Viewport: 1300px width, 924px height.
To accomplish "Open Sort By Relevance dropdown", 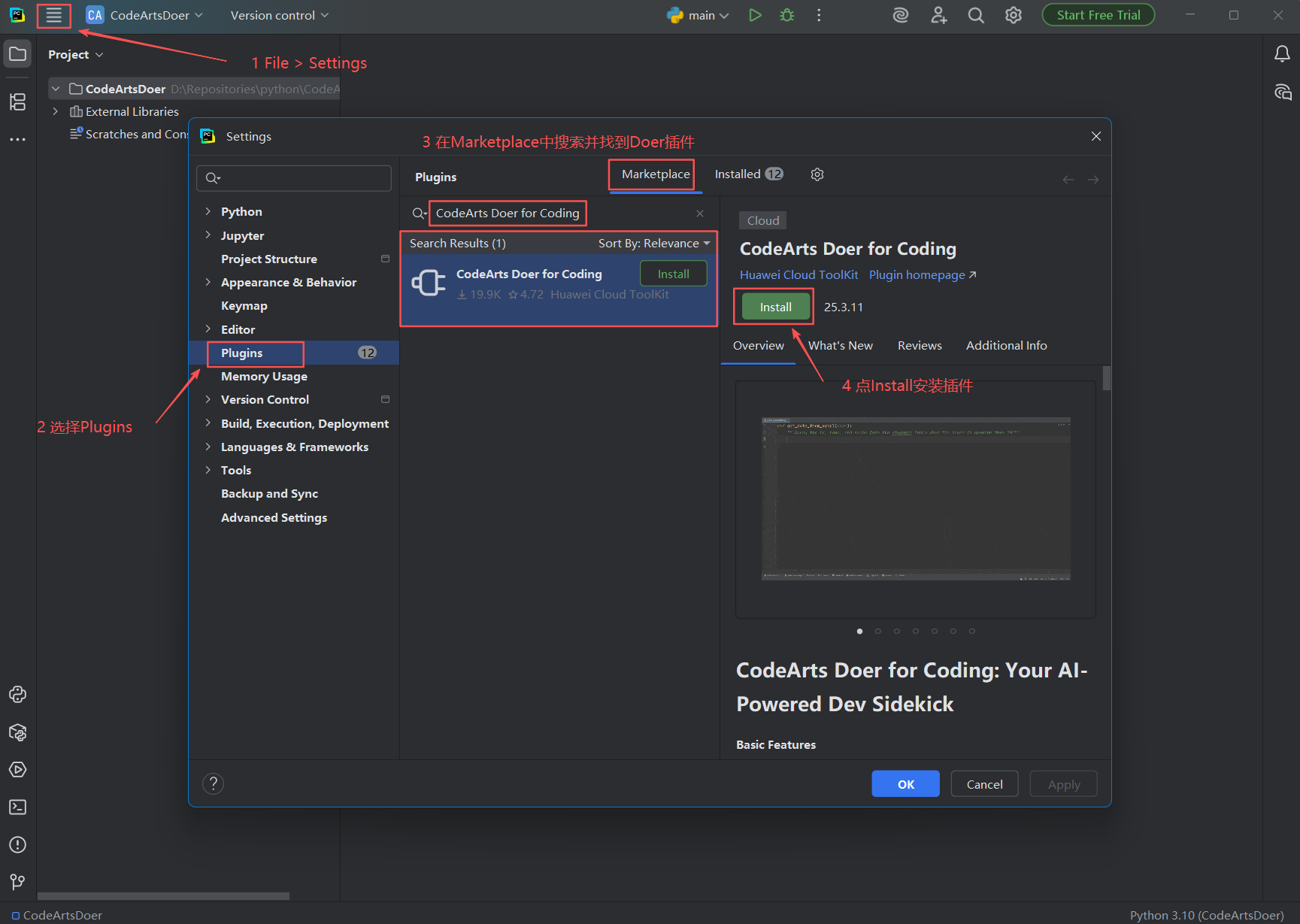I will pyautogui.click(x=653, y=244).
